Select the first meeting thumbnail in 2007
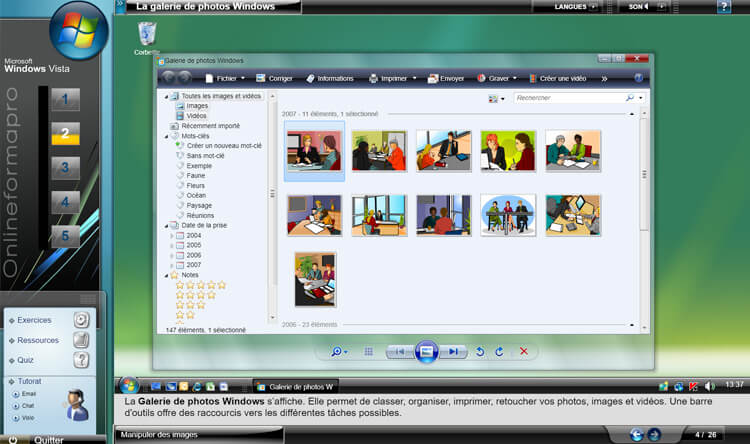 click(x=314, y=151)
